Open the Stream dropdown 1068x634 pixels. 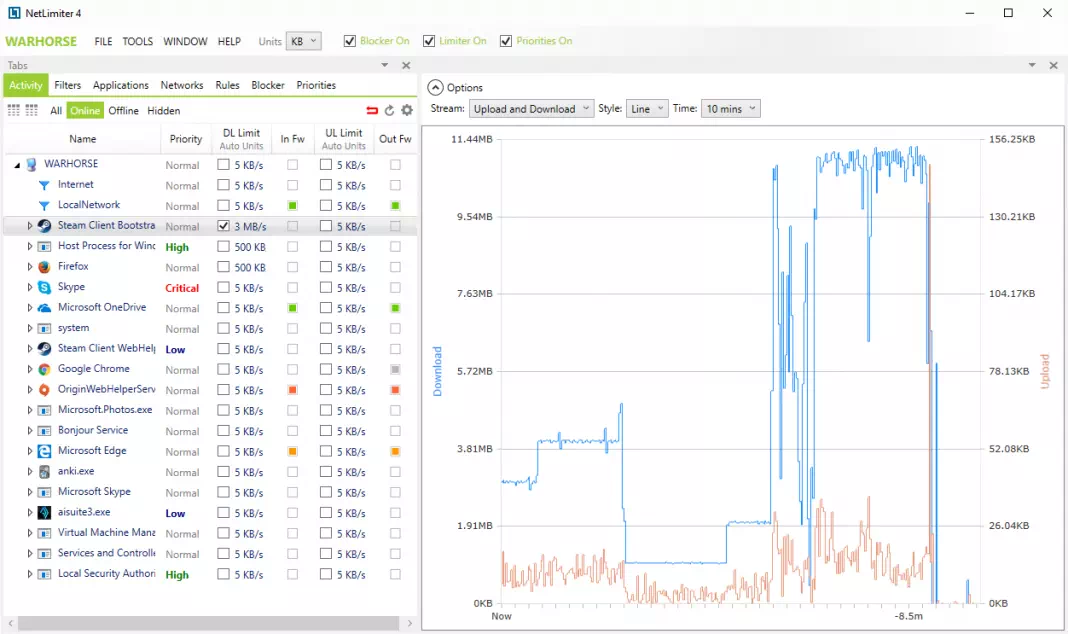(531, 109)
